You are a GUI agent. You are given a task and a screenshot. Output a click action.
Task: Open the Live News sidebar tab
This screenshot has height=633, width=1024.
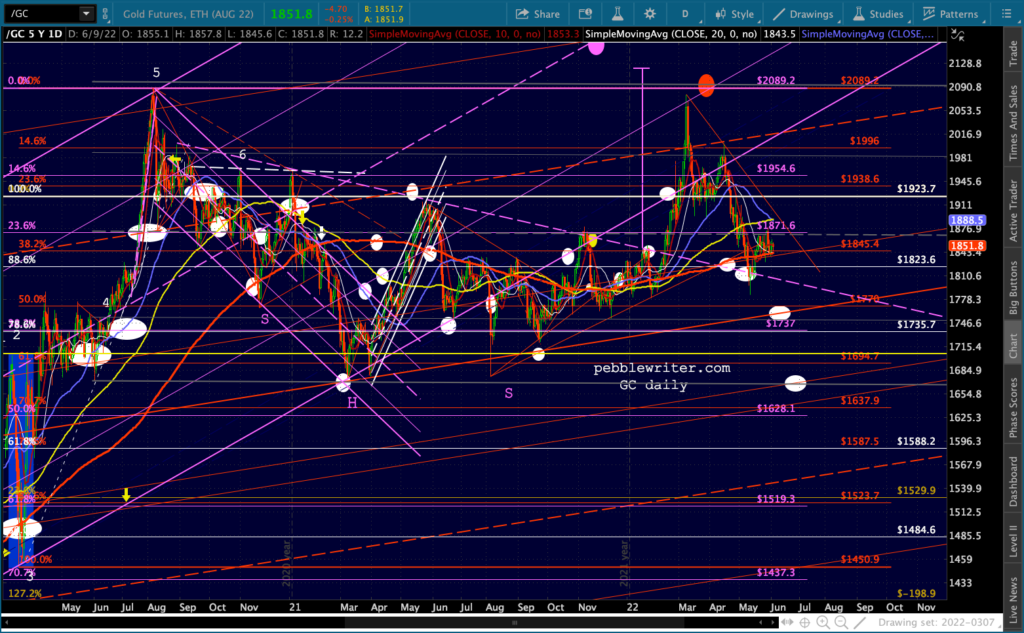pyautogui.click(x=1013, y=600)
